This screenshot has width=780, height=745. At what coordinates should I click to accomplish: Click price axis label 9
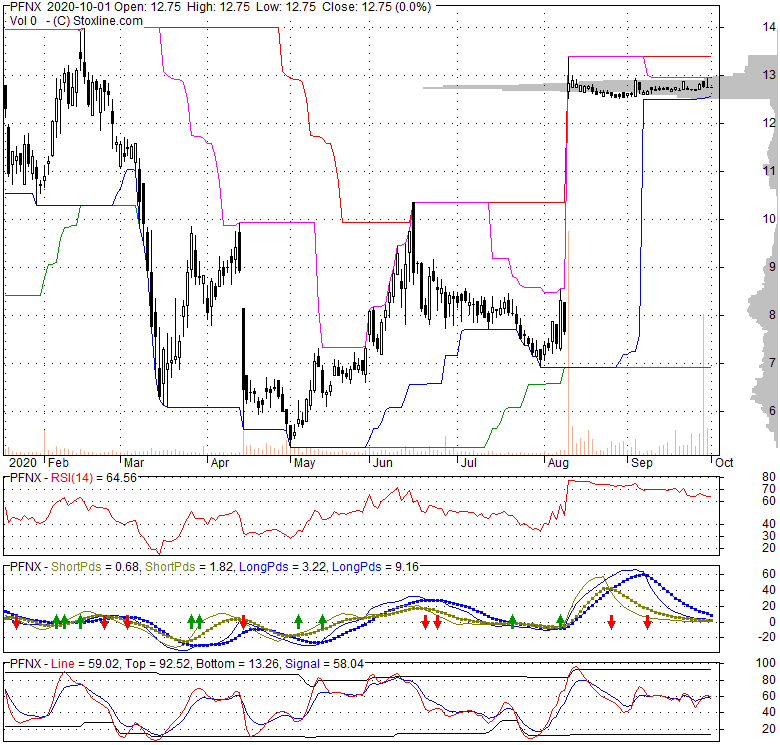click(772, 267)
